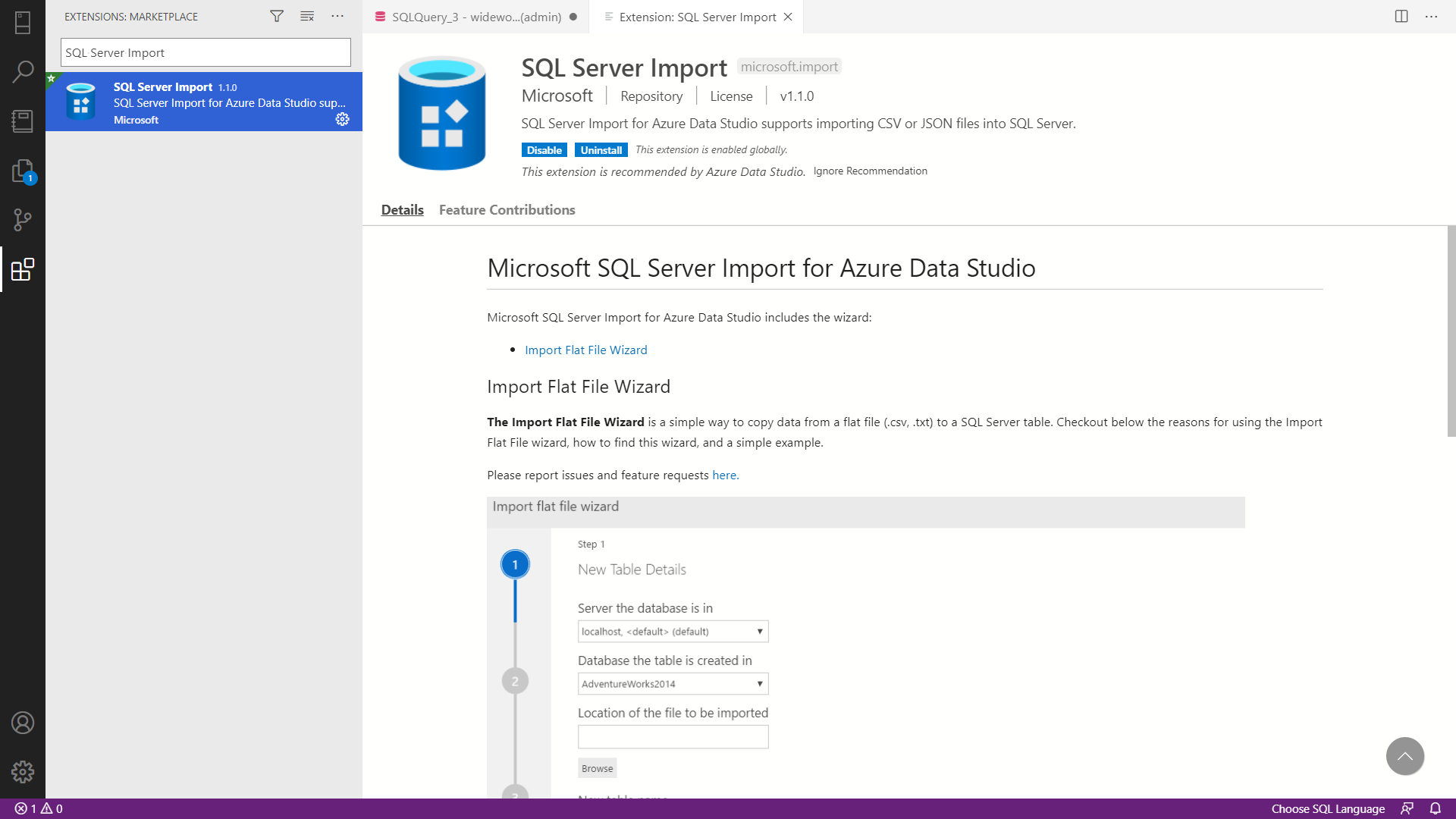Click the Uninstall extension button

pos(601,150)
